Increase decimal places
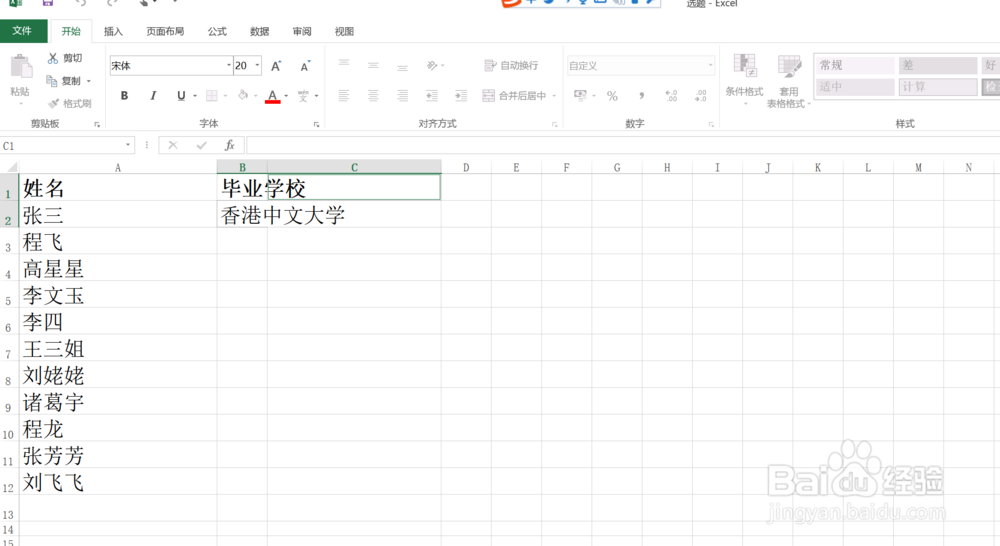Viewport: 1000px width, 546px height. (671, 96)
